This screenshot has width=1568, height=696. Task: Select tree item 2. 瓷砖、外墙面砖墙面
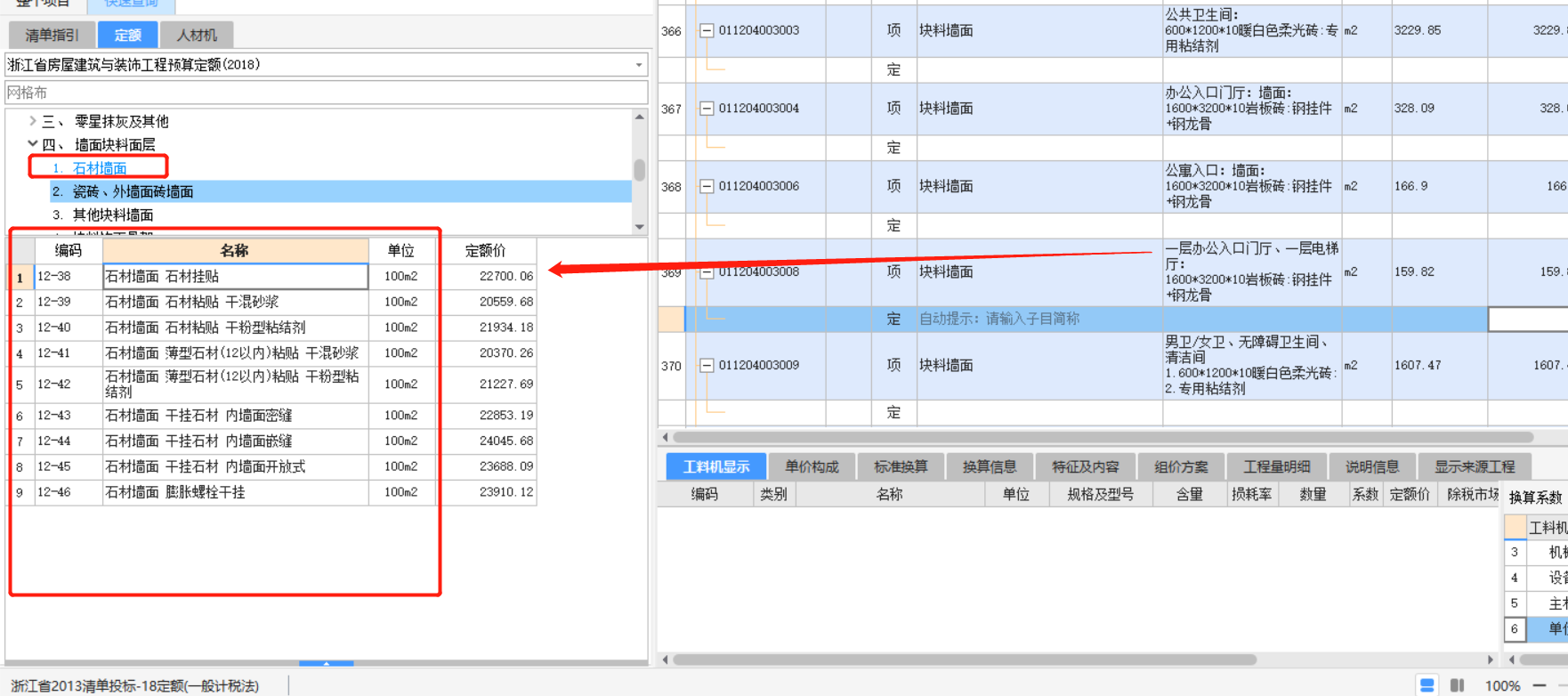pos(122,191)
